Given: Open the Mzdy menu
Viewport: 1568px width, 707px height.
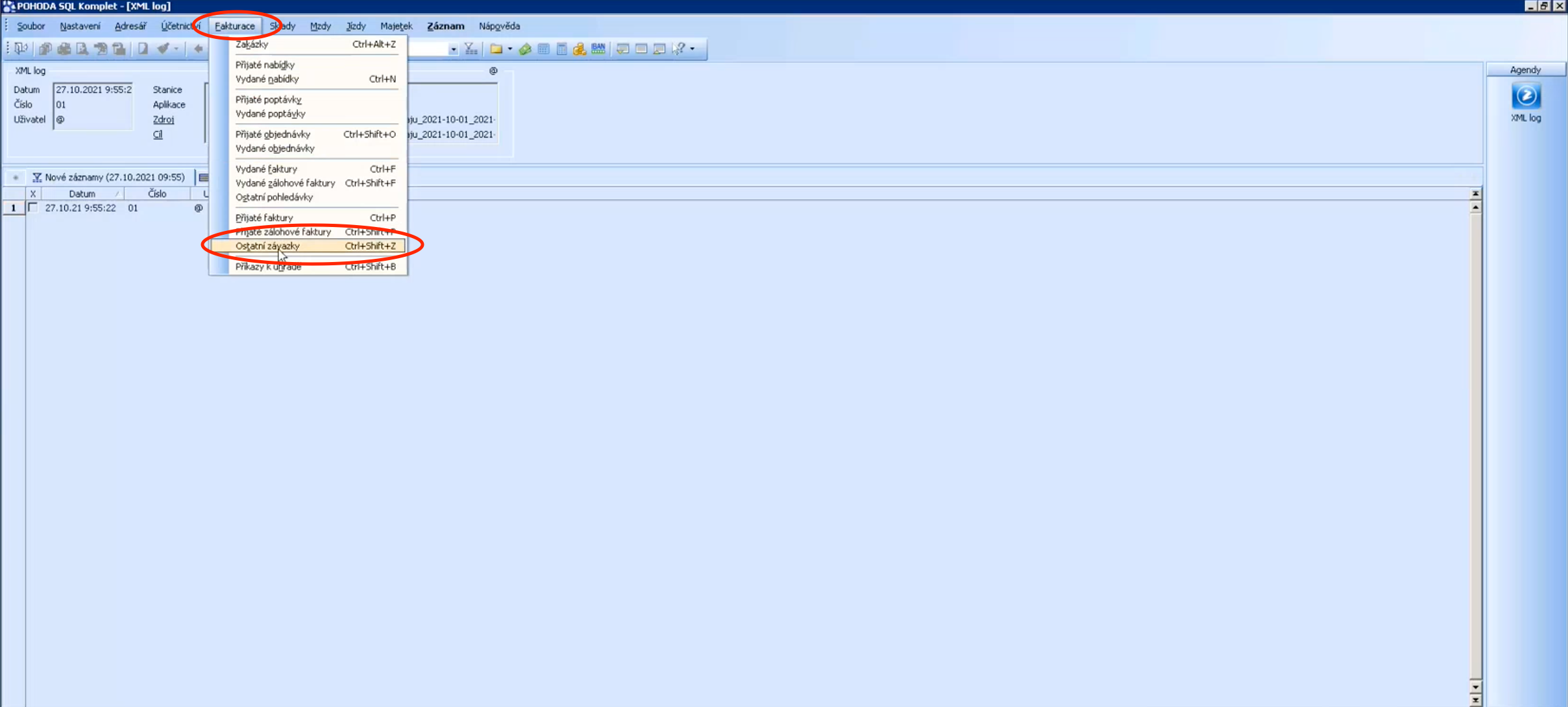Looking at the screenshot, I should 321,26.
